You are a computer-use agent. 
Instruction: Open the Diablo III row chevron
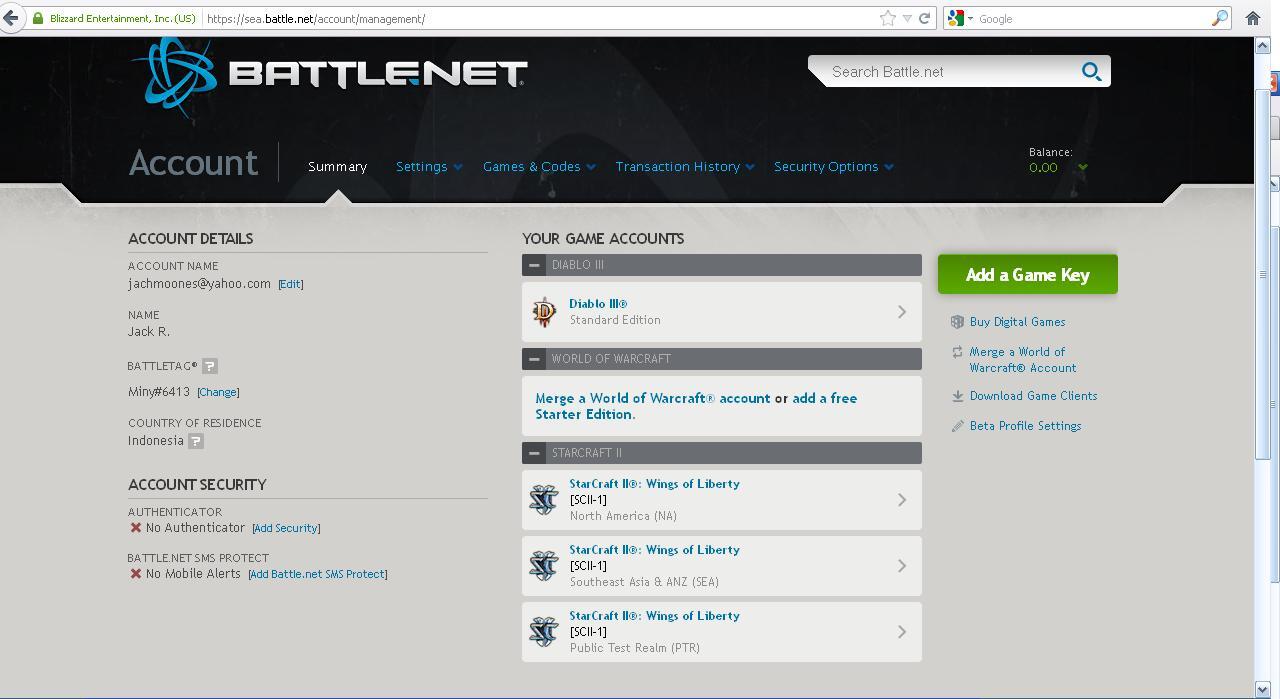tap(901, 312)
